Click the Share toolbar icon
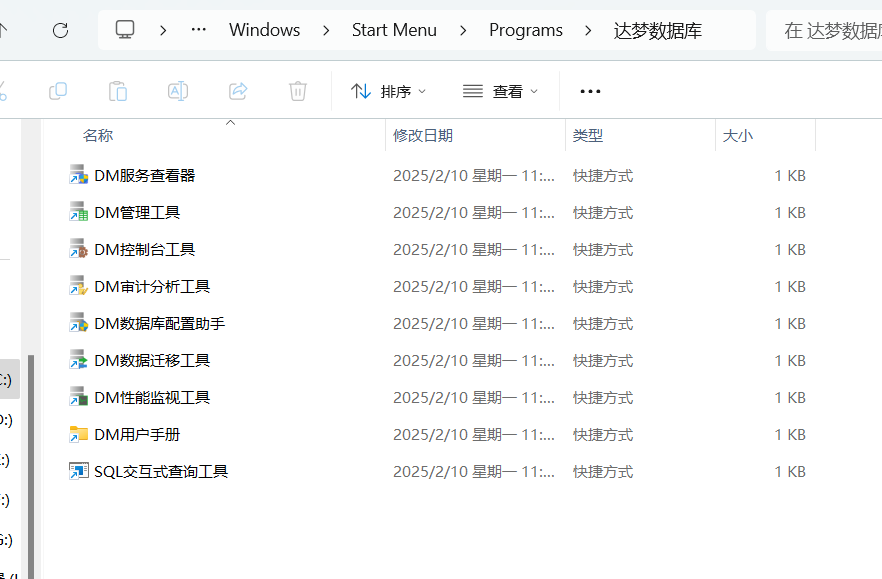 coord(238,91)
